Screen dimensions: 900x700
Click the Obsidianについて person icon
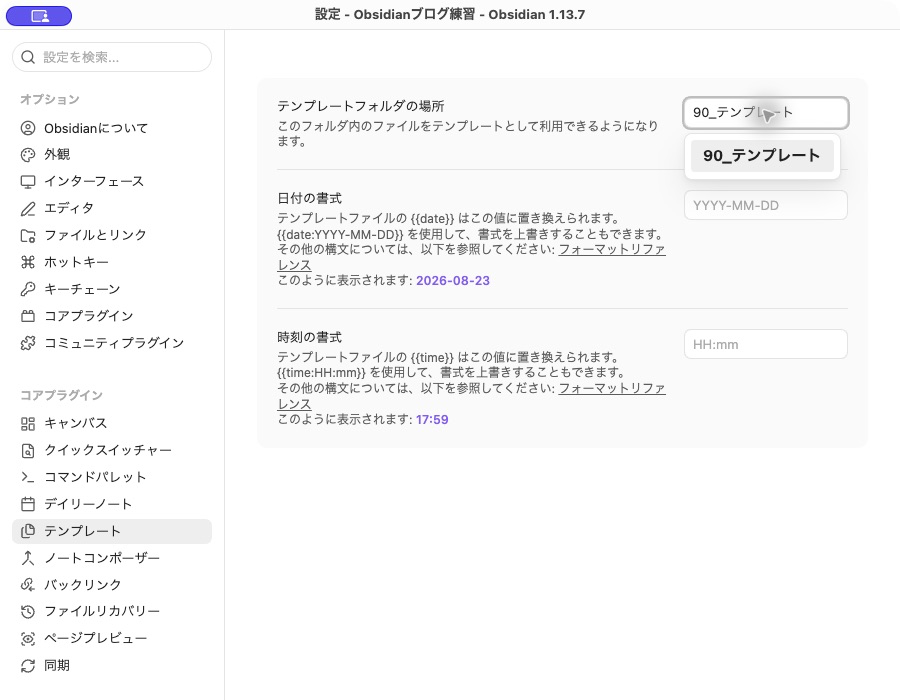coord(28,128)
